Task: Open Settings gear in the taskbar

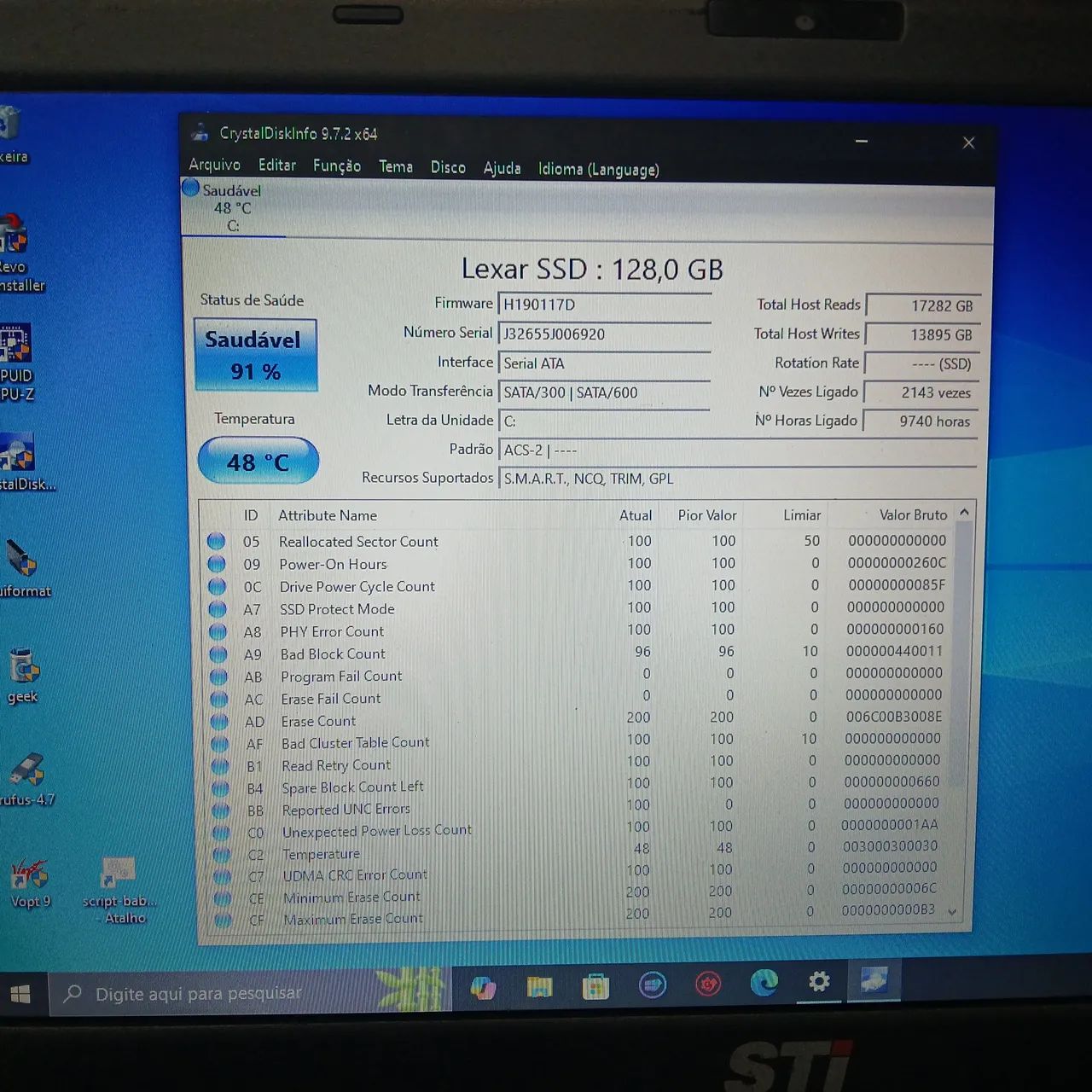Action: (x=819, y=982)
